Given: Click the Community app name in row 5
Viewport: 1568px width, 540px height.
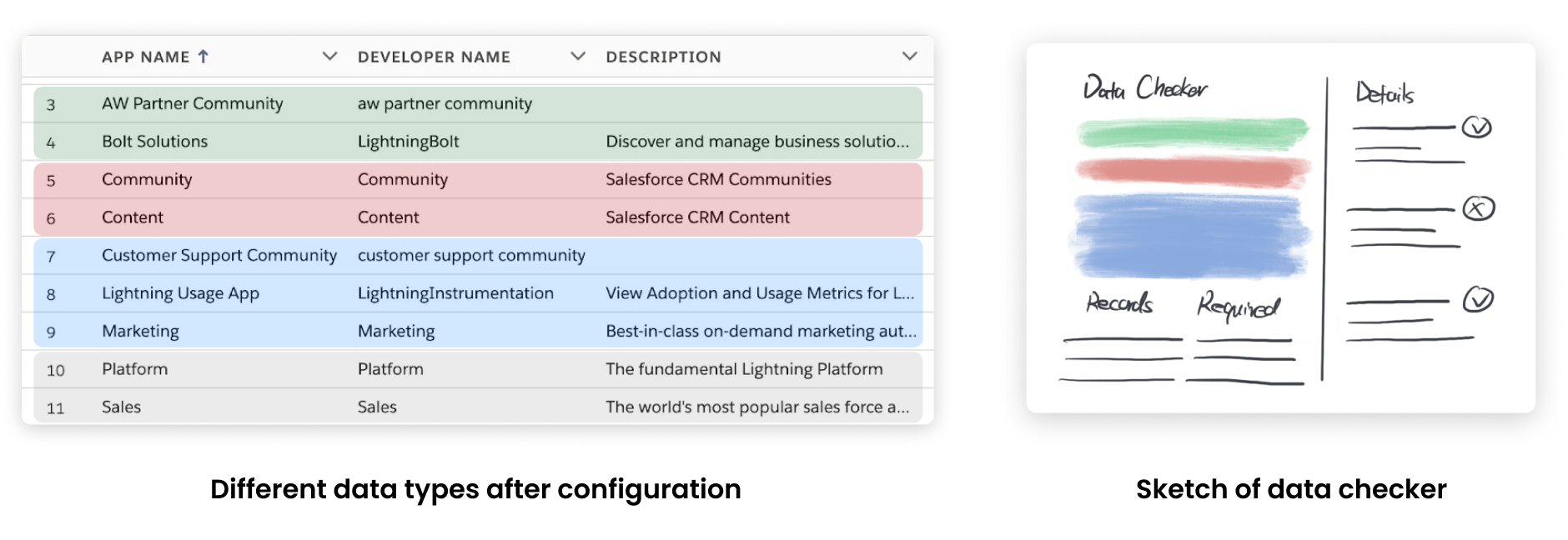Looking at the screenshot, I should [x=147, y=179].
